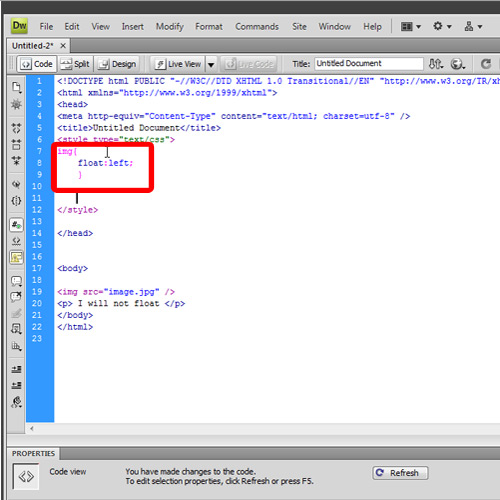Click the Preview in Browser globe icon
Image resolution: width=500 pixels, height=500 pixels.
tap(458, 64)
